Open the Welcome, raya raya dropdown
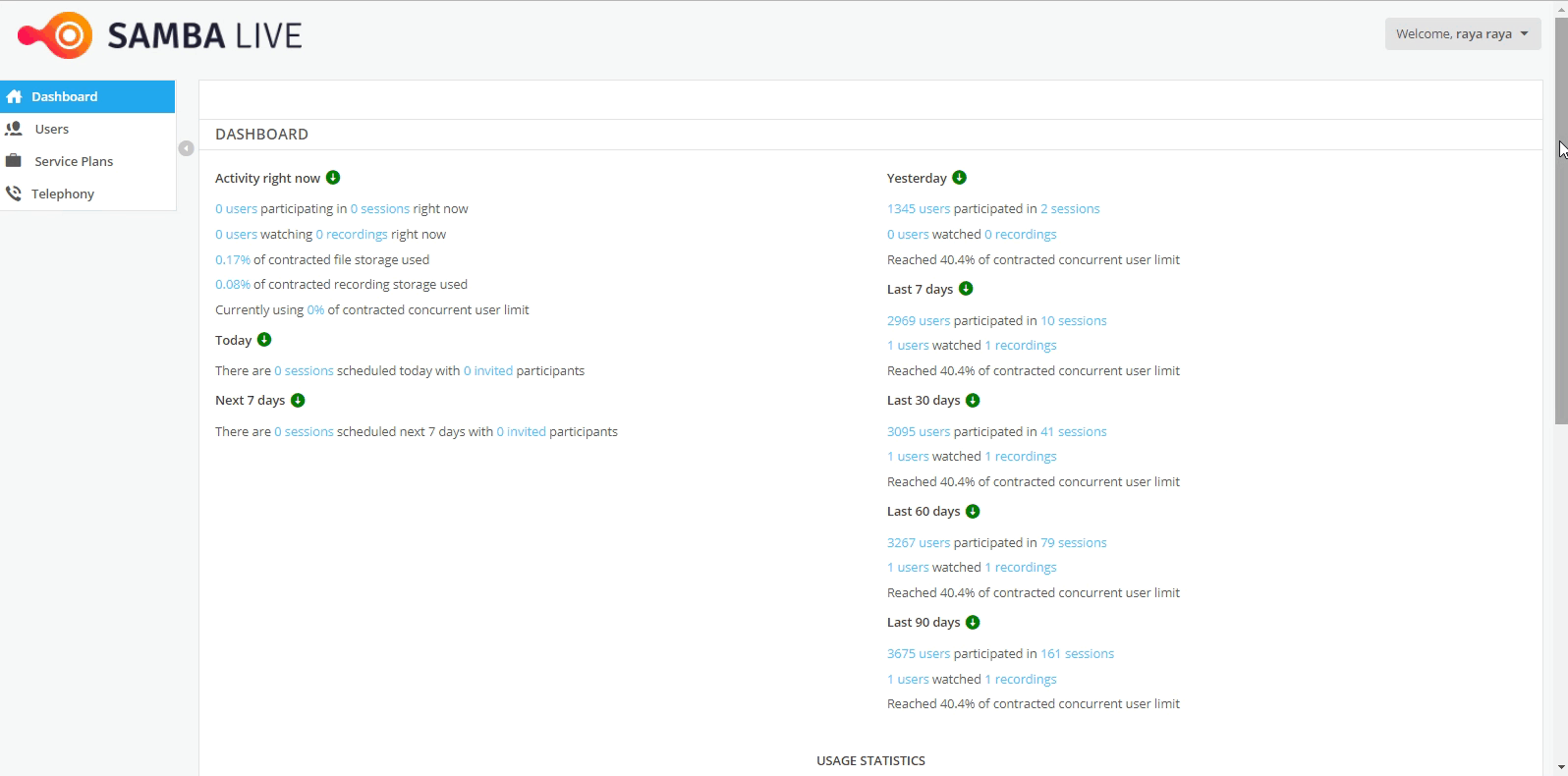Image resolution: width=1568 pixels, height=776 pixels. 1462,33
